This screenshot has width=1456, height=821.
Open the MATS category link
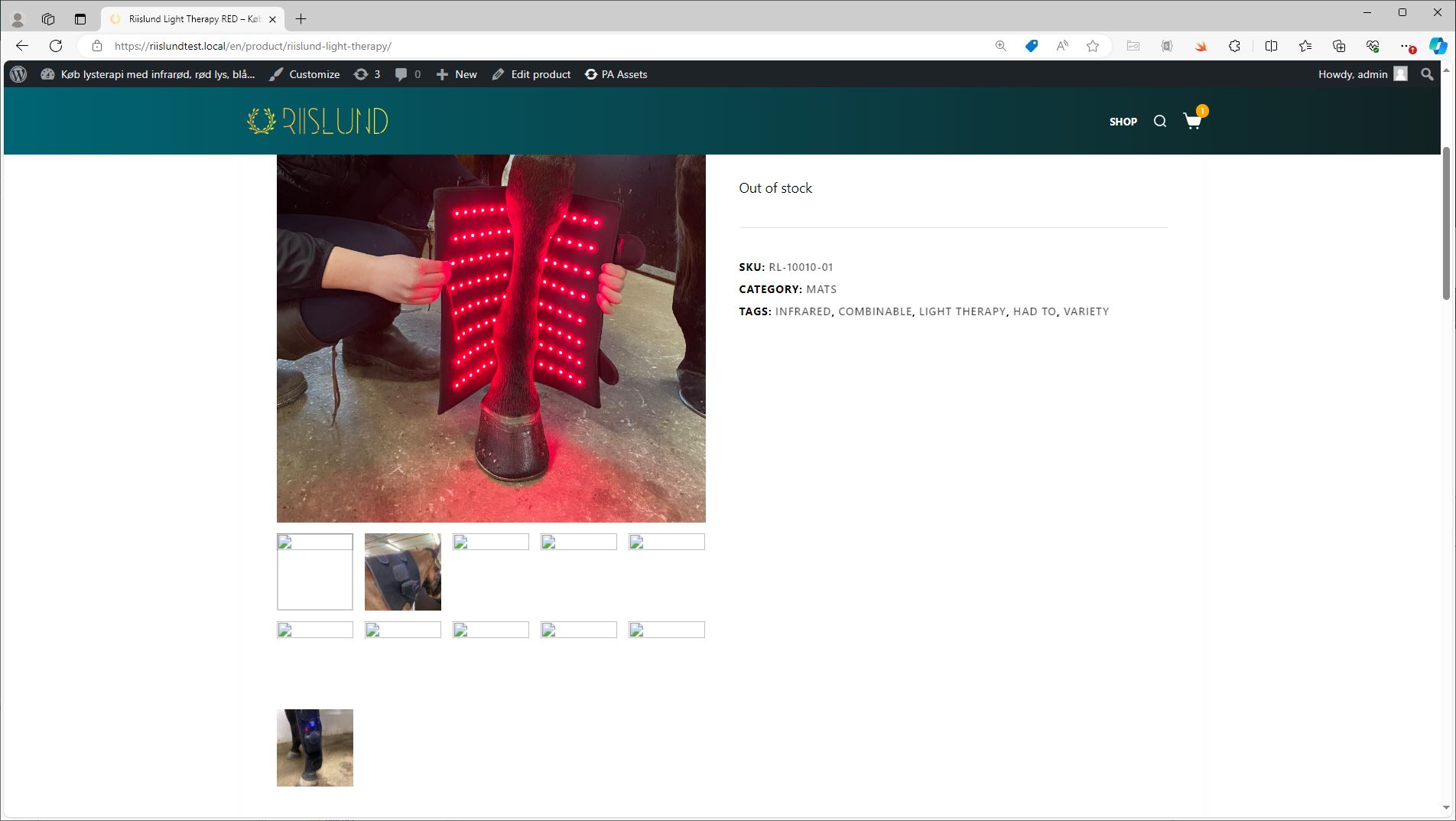click(x=821, y=289)
